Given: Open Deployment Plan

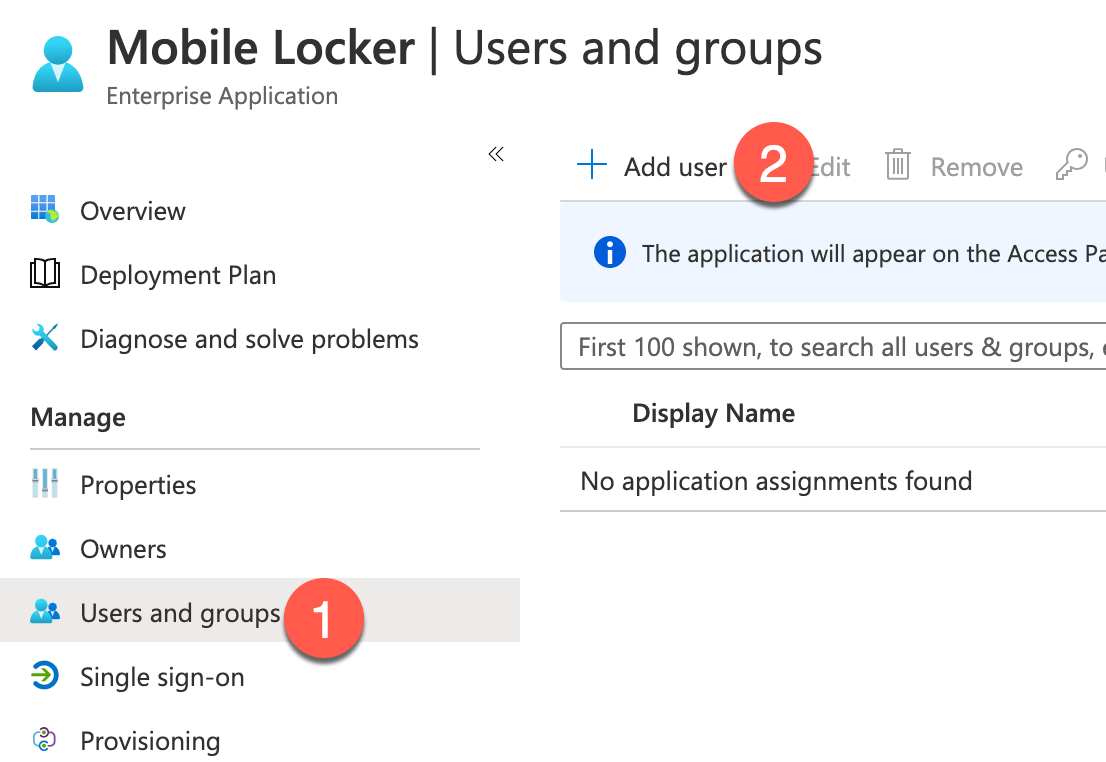Looking at the screenshot, I should click(178, 275).
